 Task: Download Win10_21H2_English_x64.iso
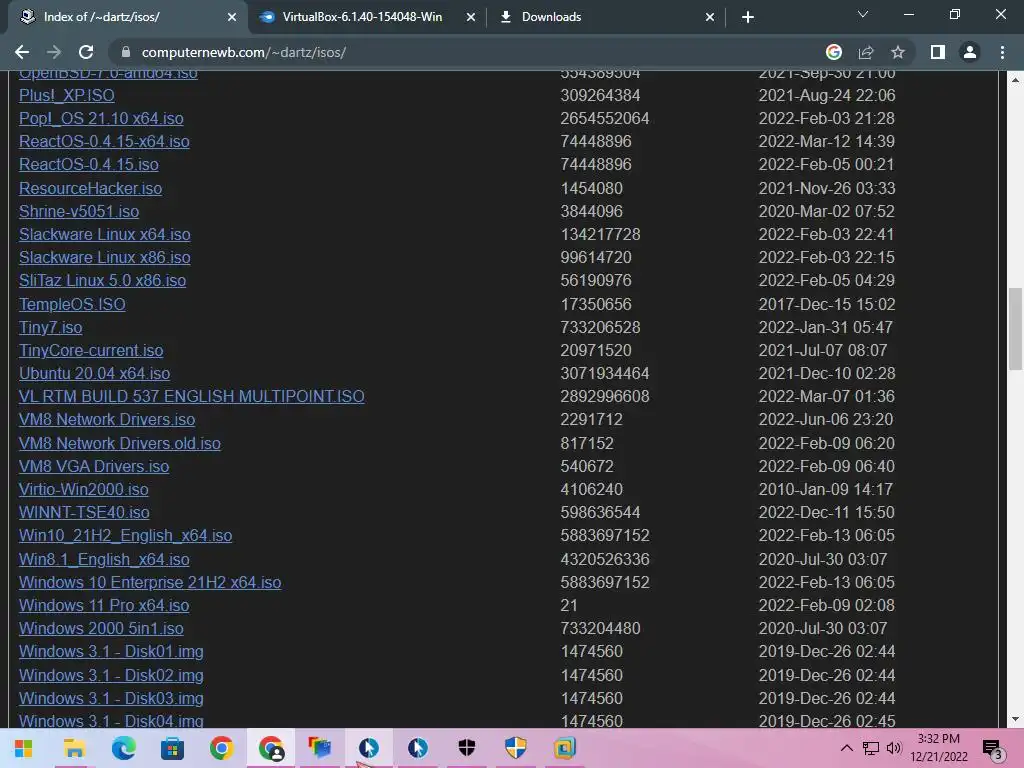[125, 536]
